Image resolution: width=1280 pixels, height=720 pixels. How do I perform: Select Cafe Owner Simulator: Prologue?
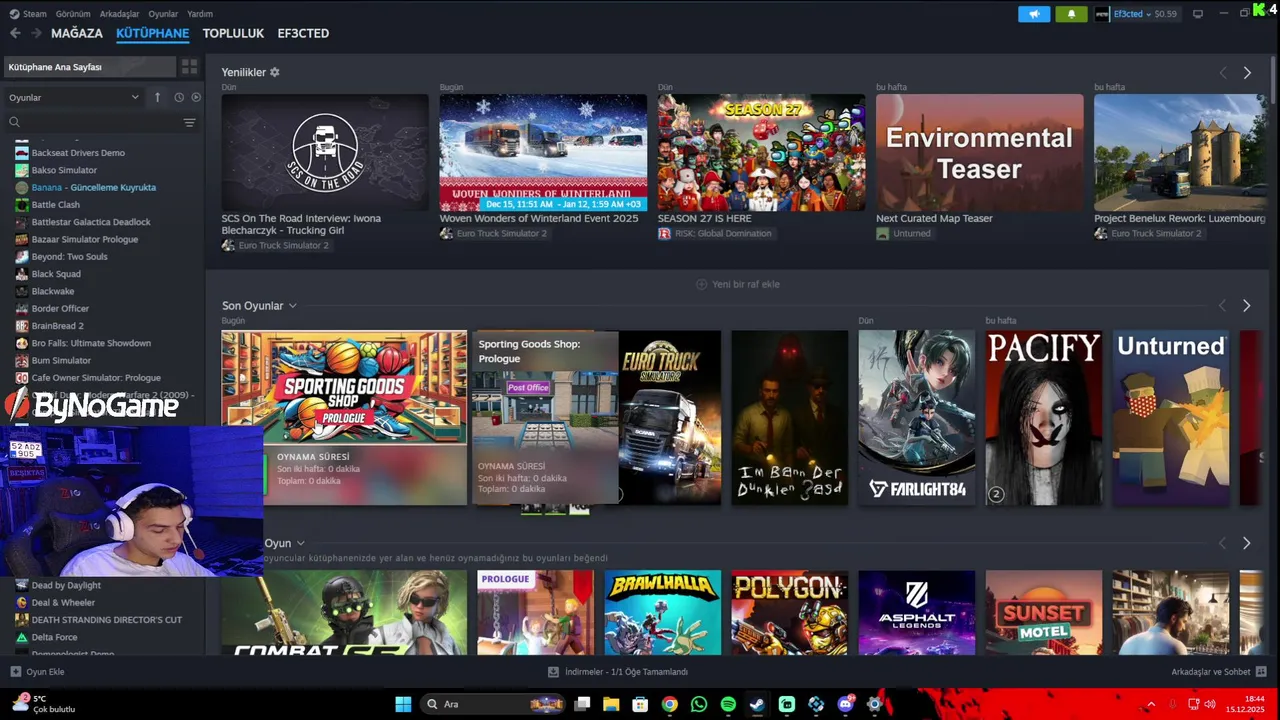96,378
